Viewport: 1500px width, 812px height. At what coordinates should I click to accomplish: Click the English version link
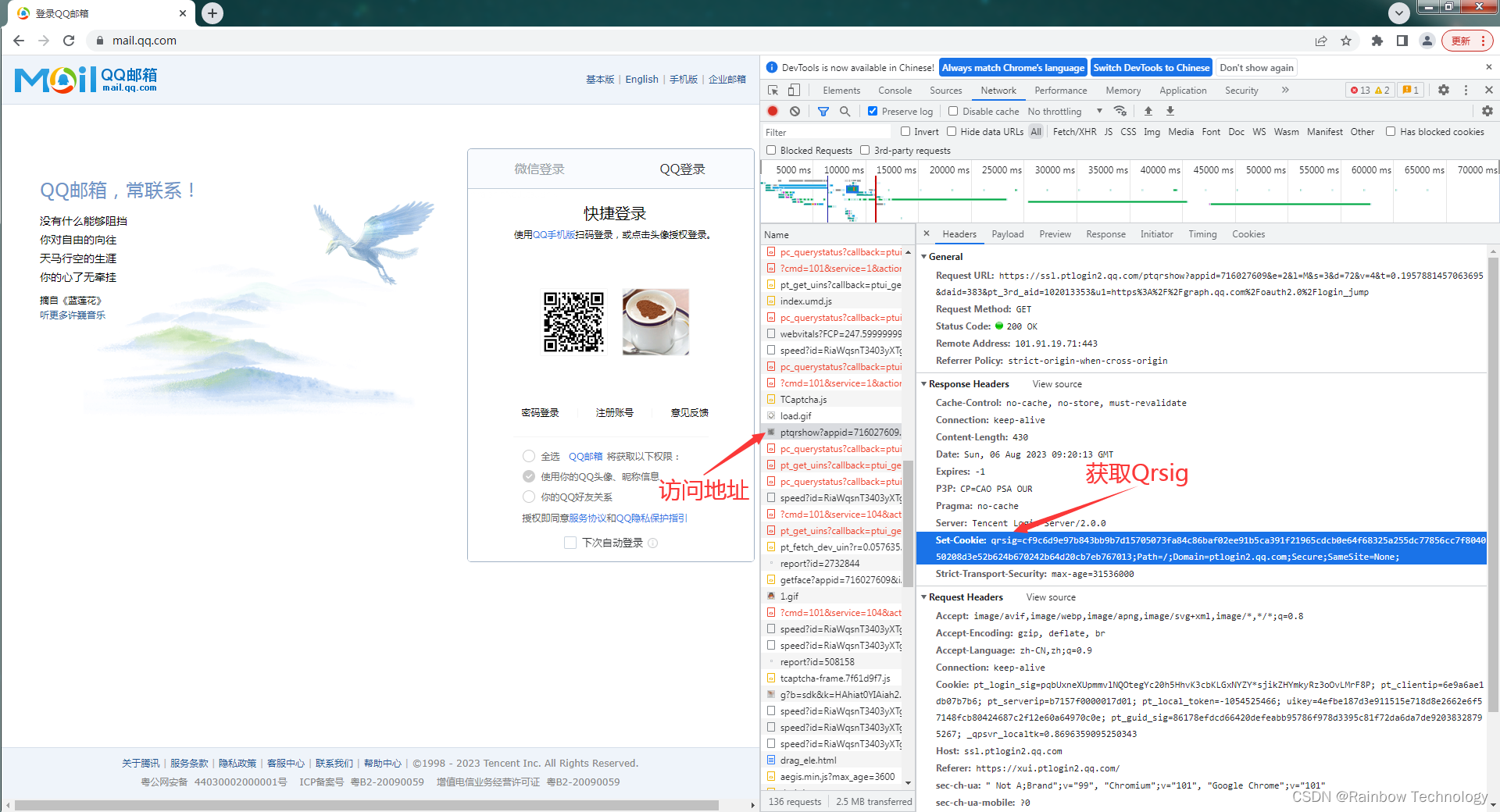tap(641, 79)
